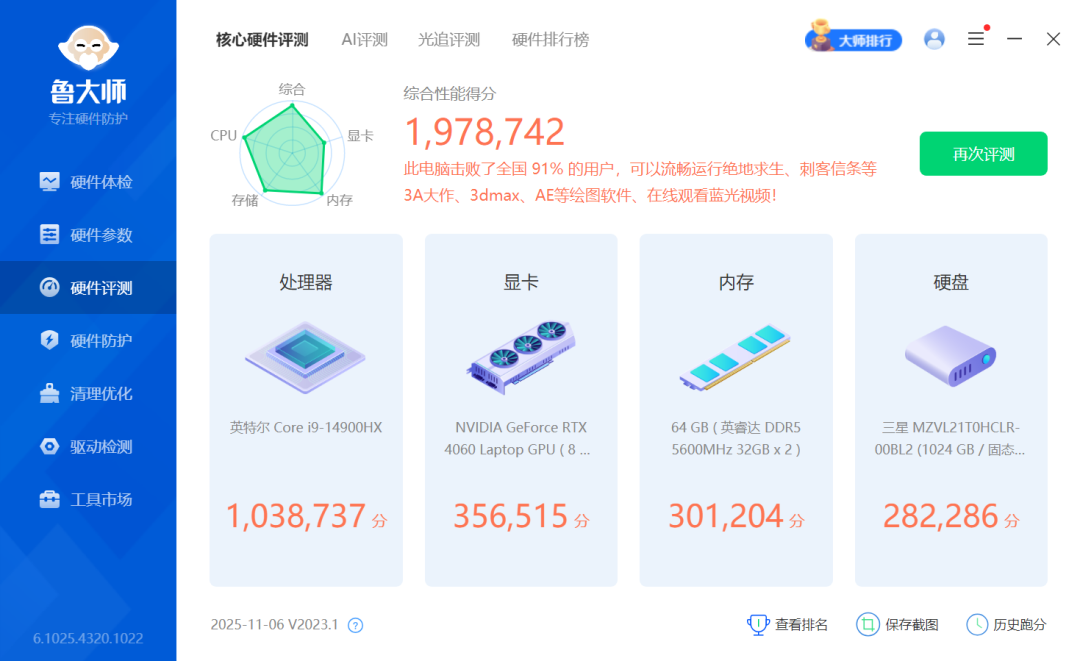Click the 鲁大师 logo
The height and width of the screenshot is (661, 1080).
(88, 60)
